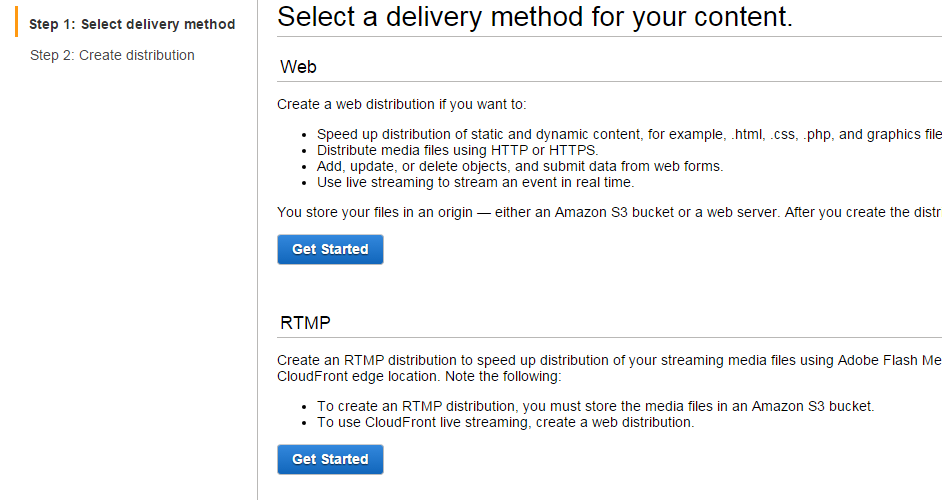Click the page title about delivery method
This screenshot has width=942, height=500.
pyautogui.click(x=534, y=16)
